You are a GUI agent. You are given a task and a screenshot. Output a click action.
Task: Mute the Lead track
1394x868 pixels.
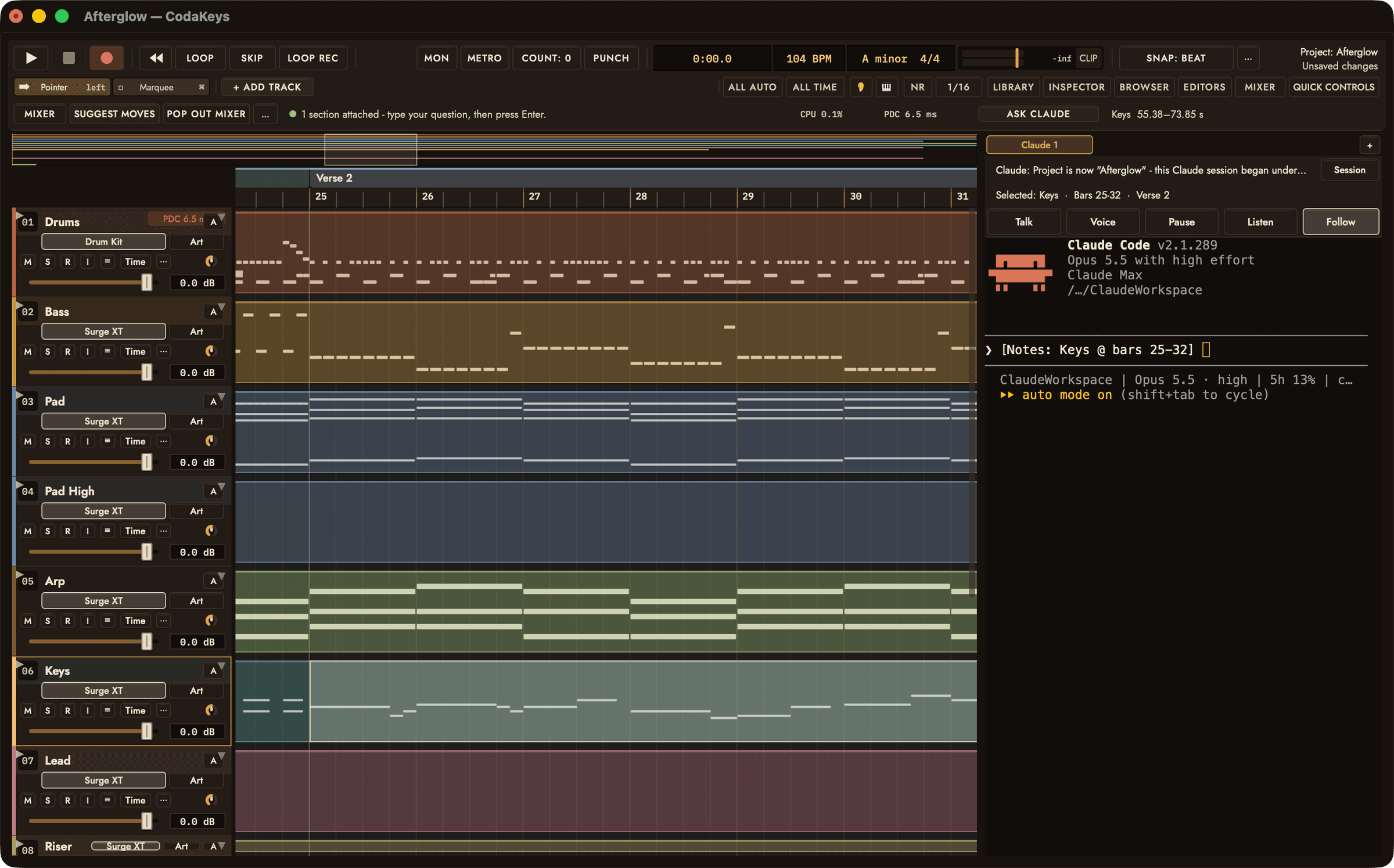(x=28, y=800)
